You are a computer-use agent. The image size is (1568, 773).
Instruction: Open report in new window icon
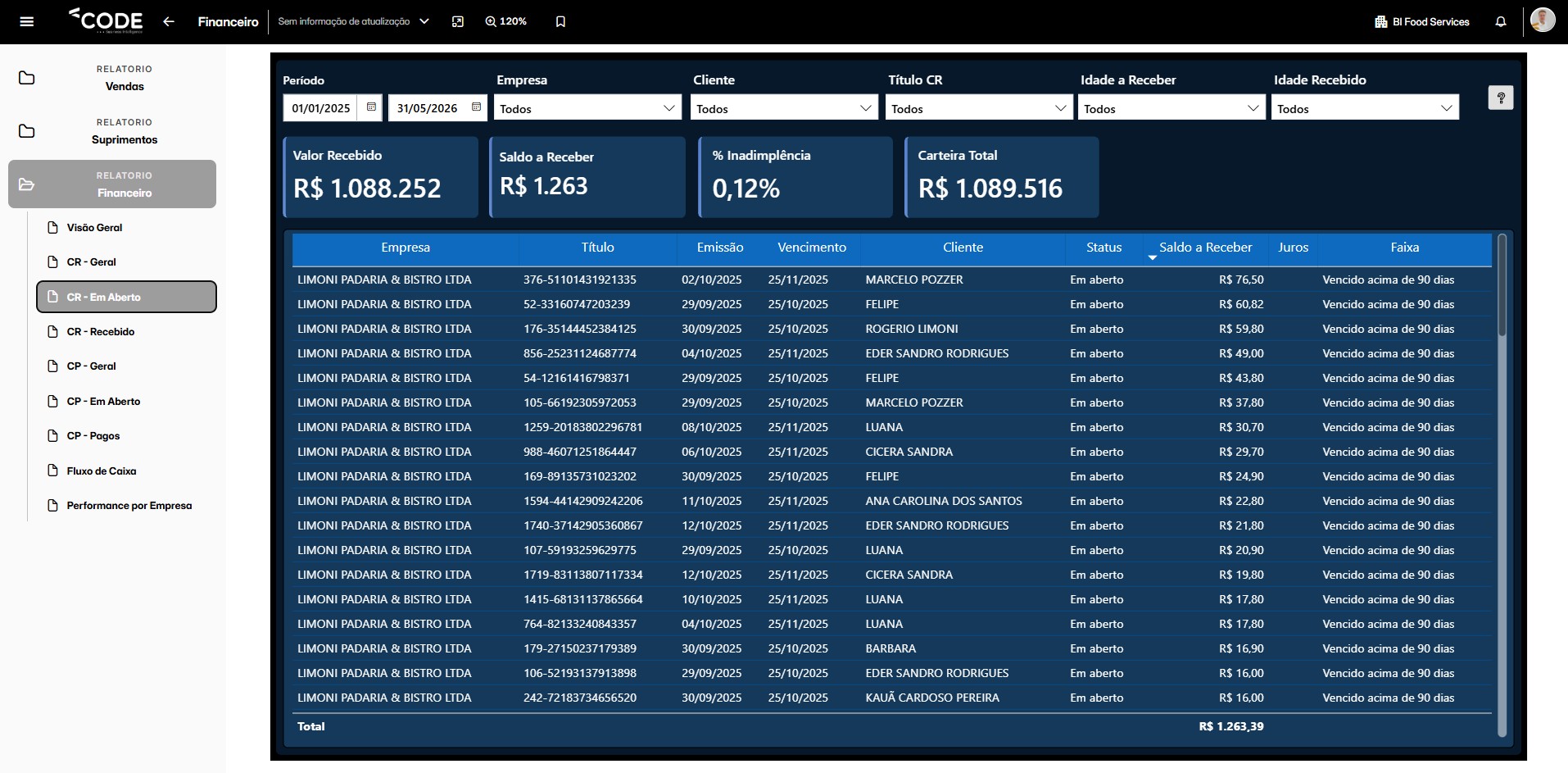pyautogui.click(x=458, y=21)
